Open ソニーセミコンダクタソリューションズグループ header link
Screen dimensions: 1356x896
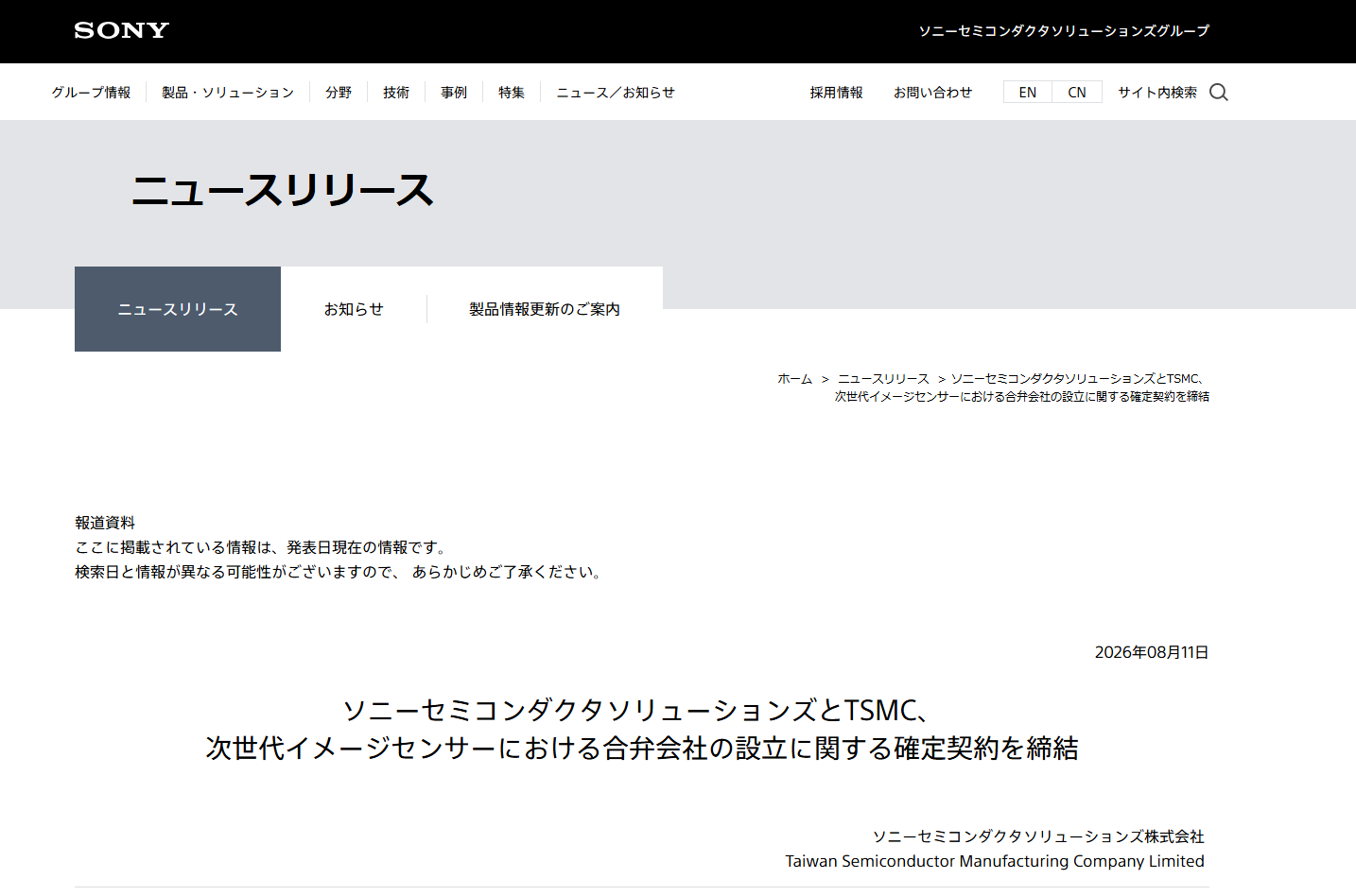(x=1064, y=31)
